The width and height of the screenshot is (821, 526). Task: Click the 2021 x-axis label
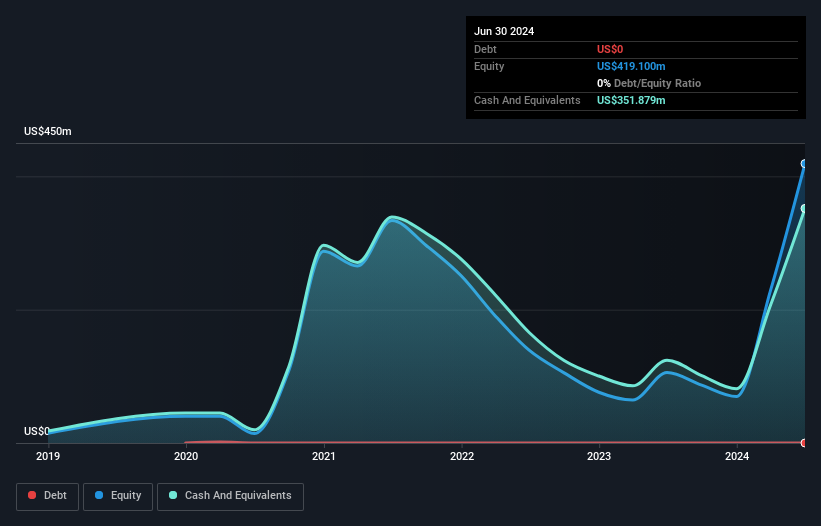coord(324,456)
